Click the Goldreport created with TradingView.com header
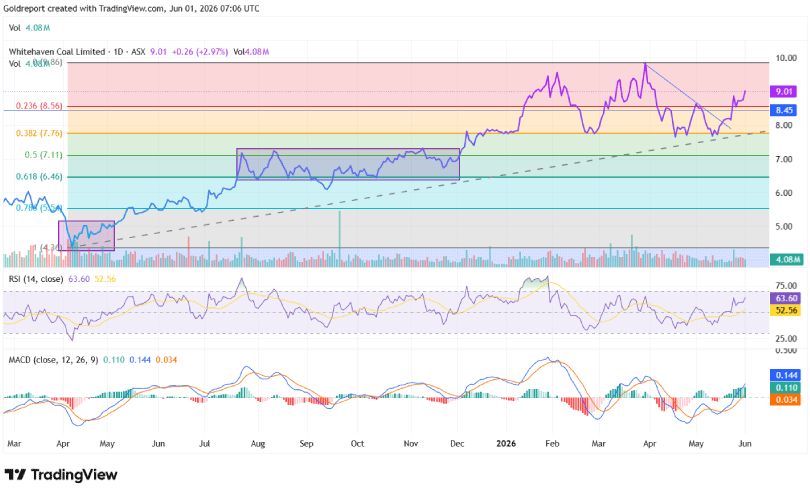The width and height of the screenshot is (810, 488). coord(131,8)
